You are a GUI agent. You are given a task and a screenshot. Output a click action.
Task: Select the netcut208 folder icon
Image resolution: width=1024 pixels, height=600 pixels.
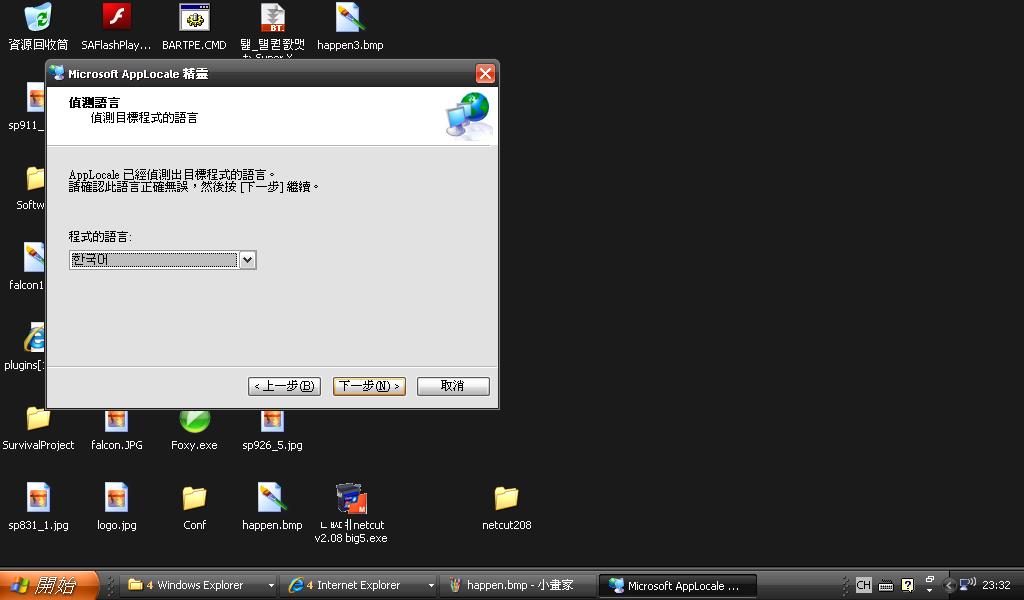pyautogui.click(x=506, y=499)
